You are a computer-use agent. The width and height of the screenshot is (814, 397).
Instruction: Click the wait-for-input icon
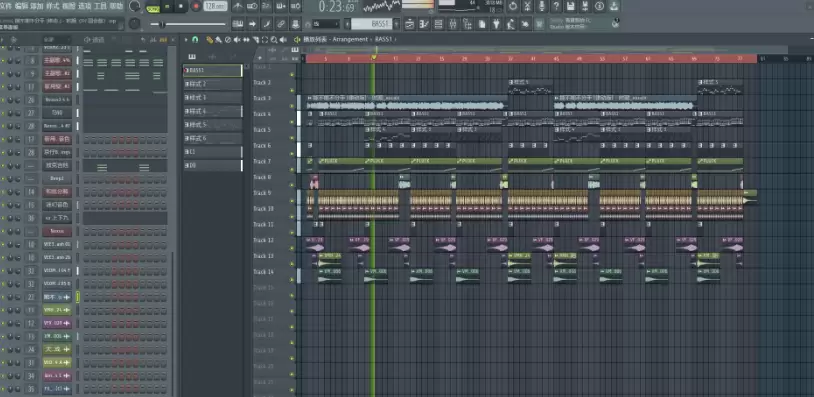click(x=252, y=6)
